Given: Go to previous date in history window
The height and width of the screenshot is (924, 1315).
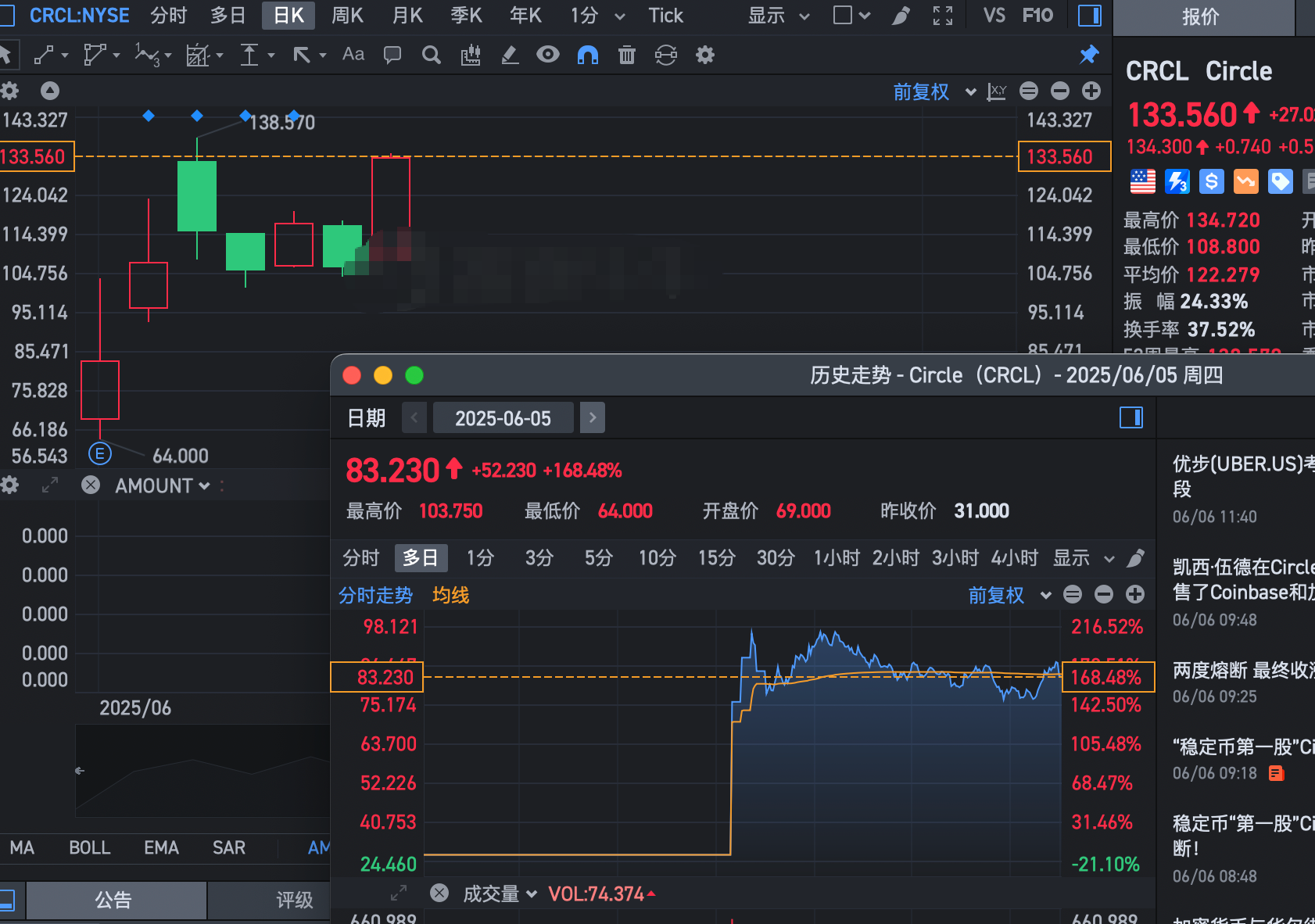Looking at the screenshot, I should pyautogui.click(x=414, y=417).
